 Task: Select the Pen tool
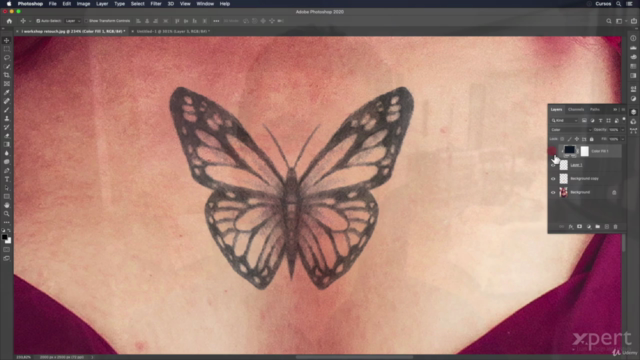[7, 171]
